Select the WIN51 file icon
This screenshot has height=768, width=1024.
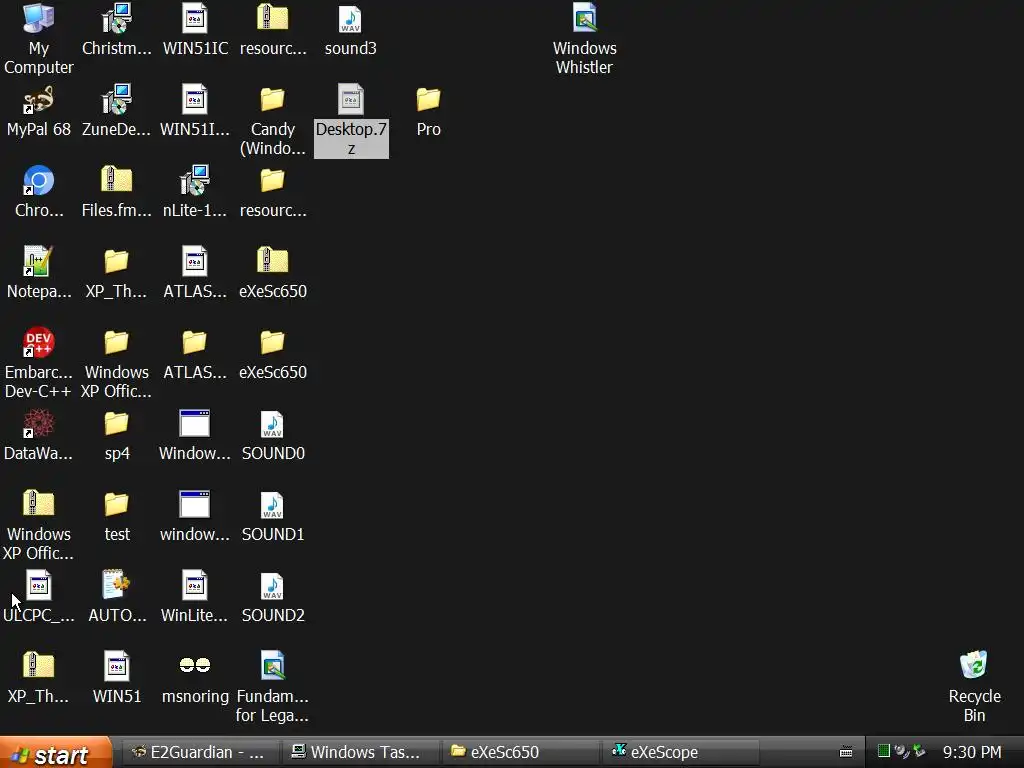point(117,667)
